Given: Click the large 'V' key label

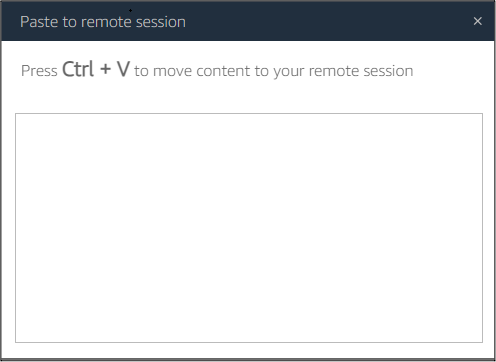Looking at the screenshot, I should pos(123,69).
